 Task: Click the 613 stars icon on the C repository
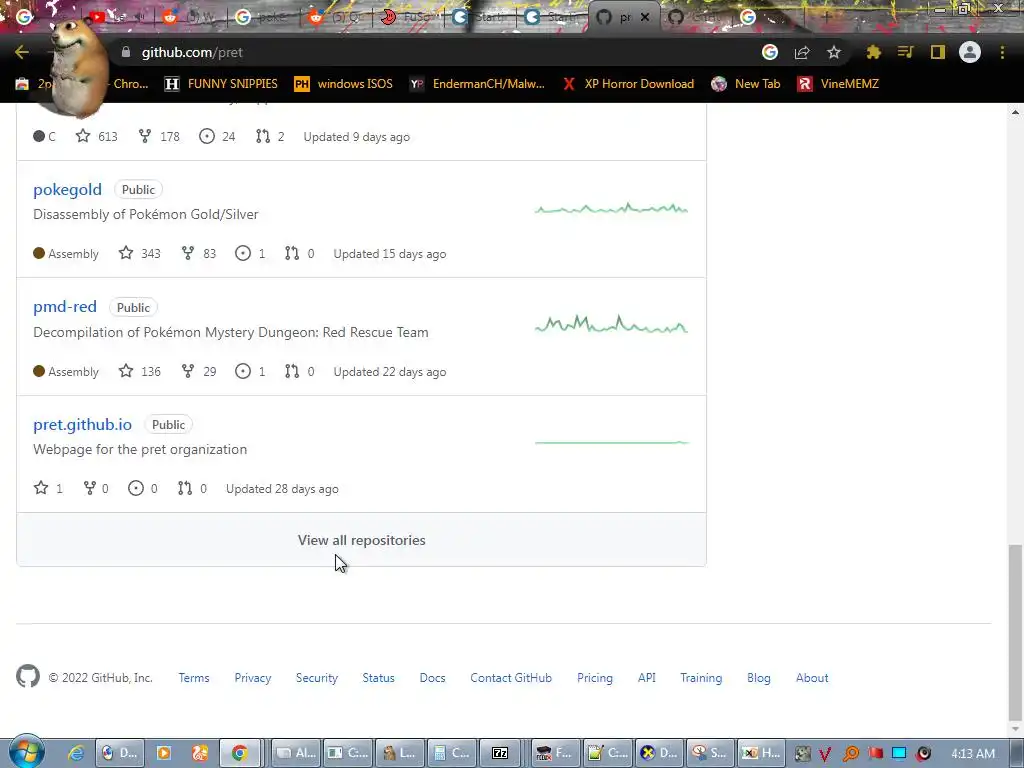83,136
